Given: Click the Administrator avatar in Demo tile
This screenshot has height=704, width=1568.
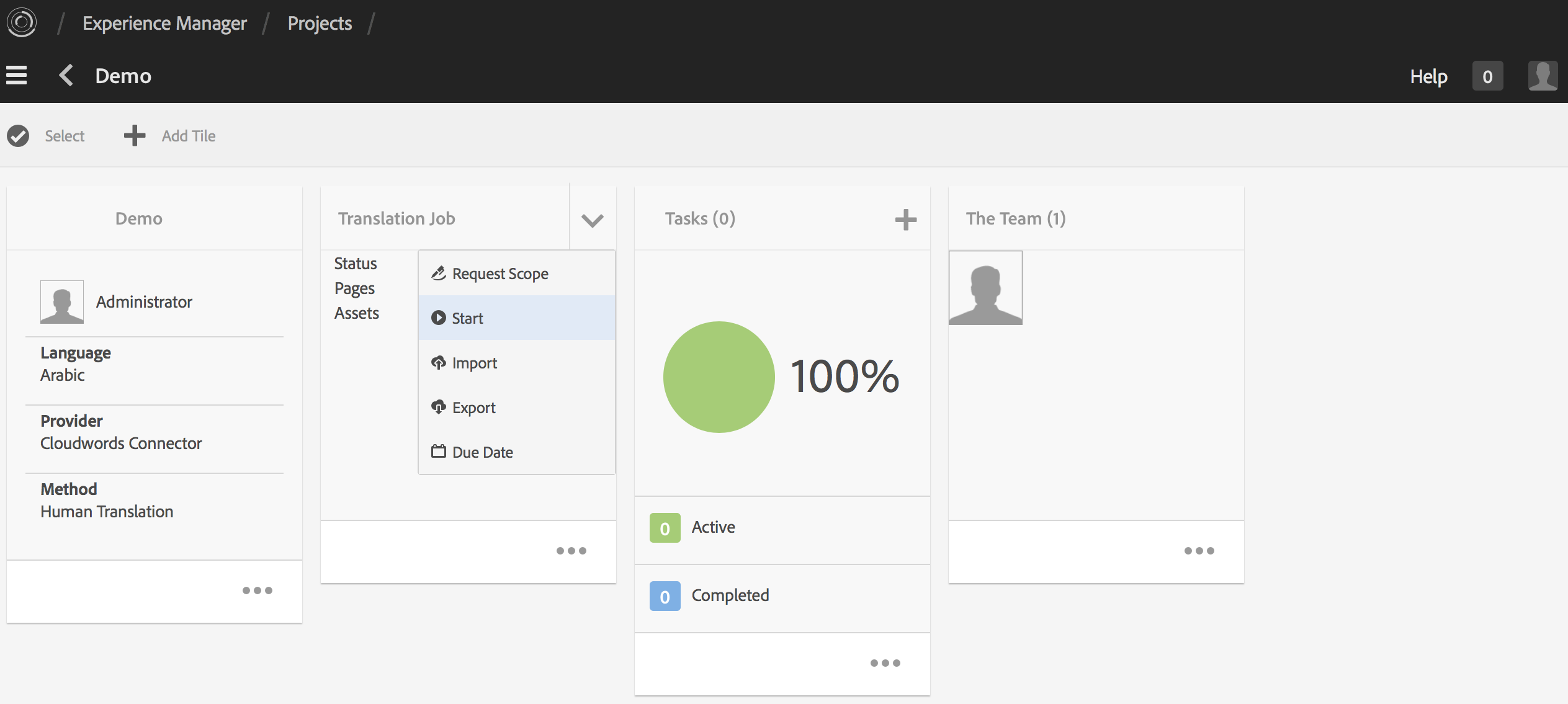Looking at the screenshot, I should [x=62, y=302].
